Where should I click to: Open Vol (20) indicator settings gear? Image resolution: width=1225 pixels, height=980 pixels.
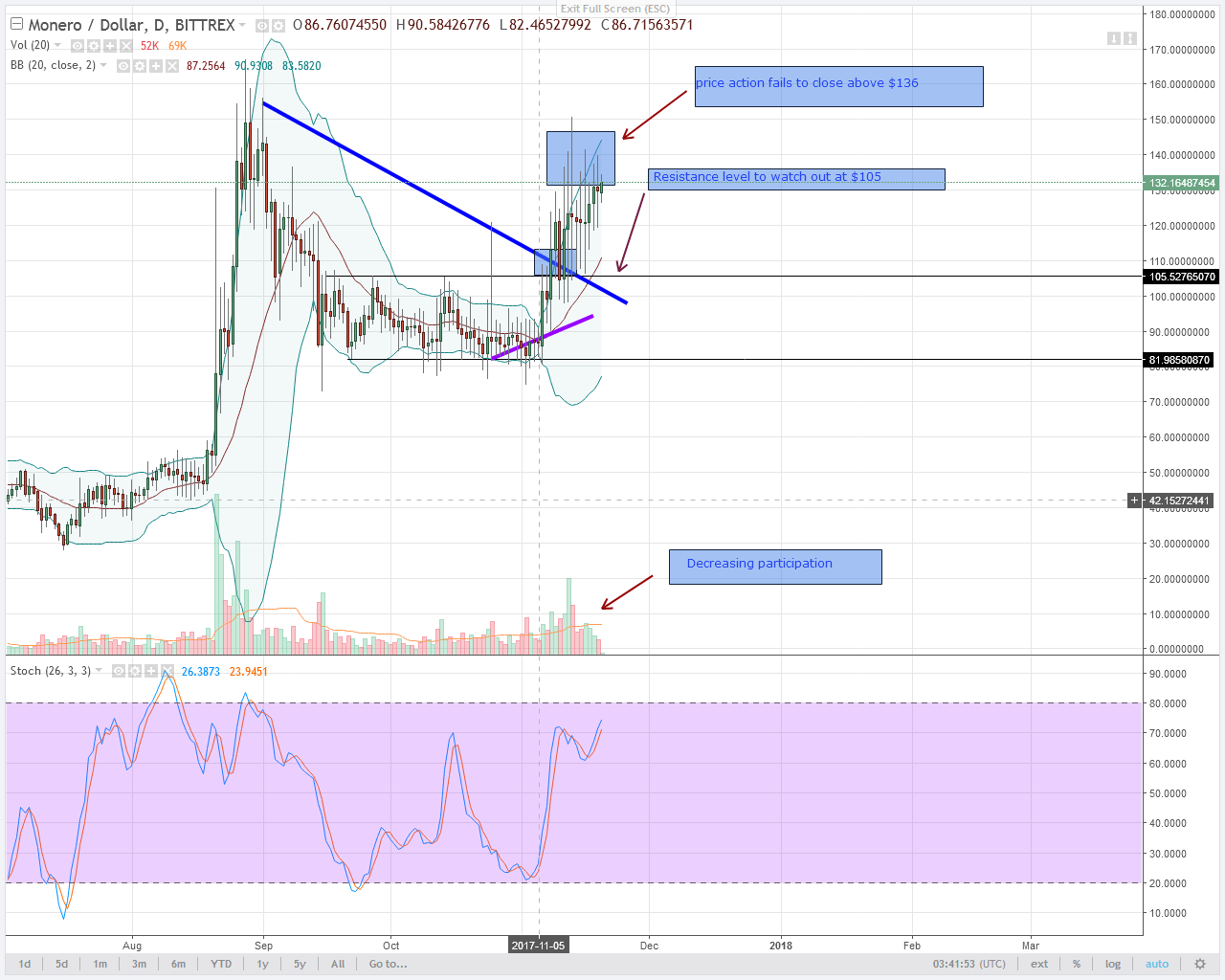pyautogui.click(x=94, y=46)
